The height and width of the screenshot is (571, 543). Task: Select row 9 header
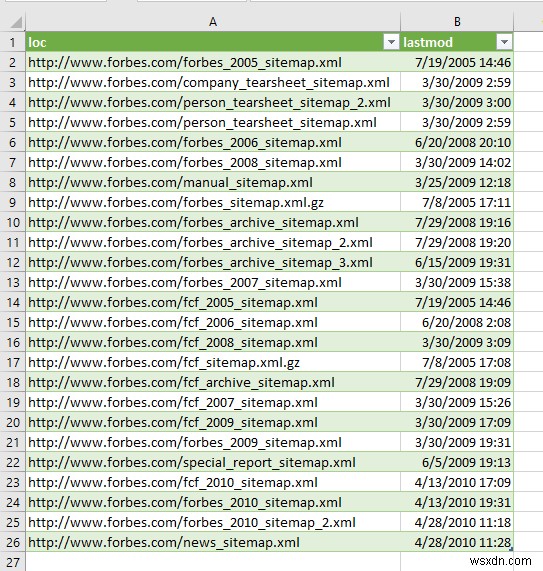coord(13,202)
